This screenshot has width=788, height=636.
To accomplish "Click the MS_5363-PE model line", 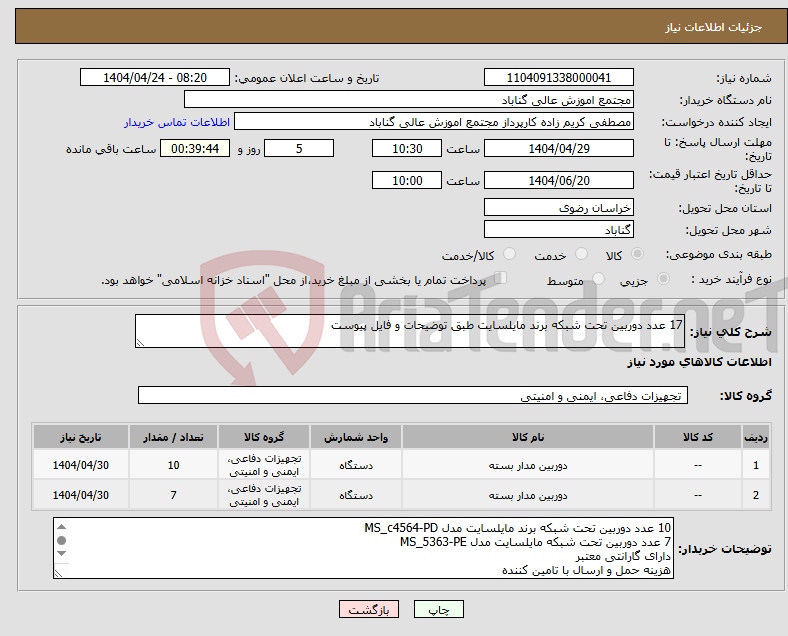I will click(536, 542).
